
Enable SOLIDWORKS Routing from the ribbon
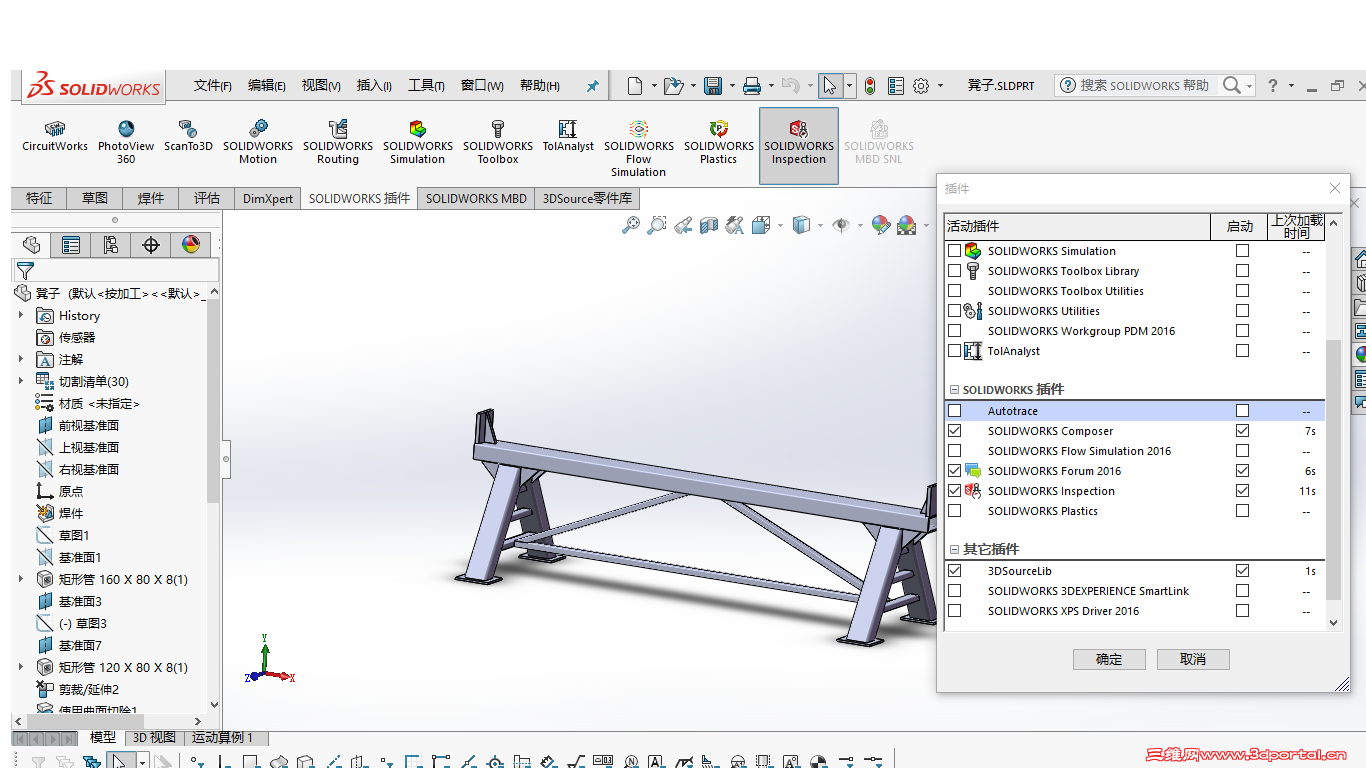tap(338, 142)
